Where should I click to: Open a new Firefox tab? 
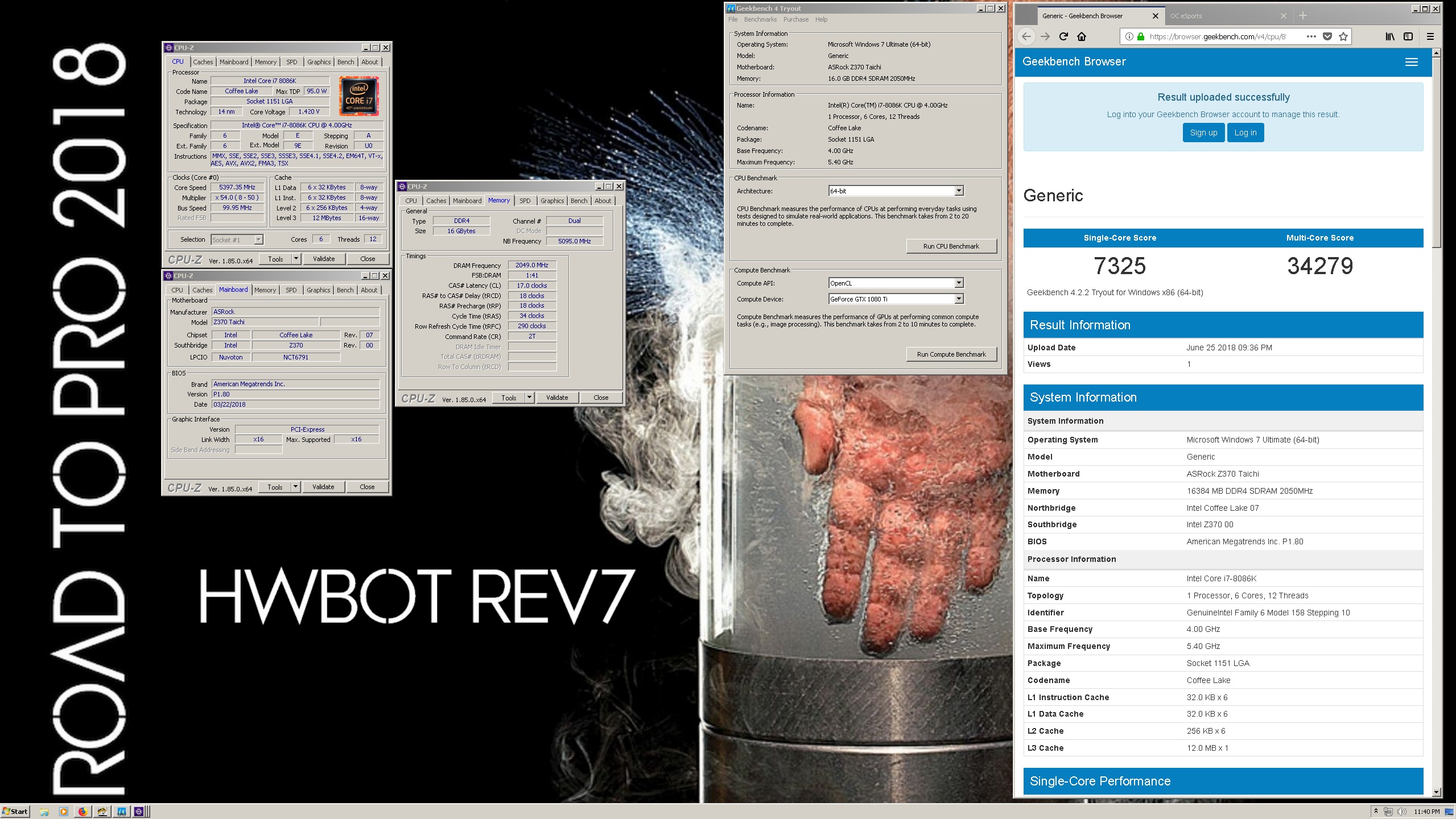click(x=1303, y=16)
